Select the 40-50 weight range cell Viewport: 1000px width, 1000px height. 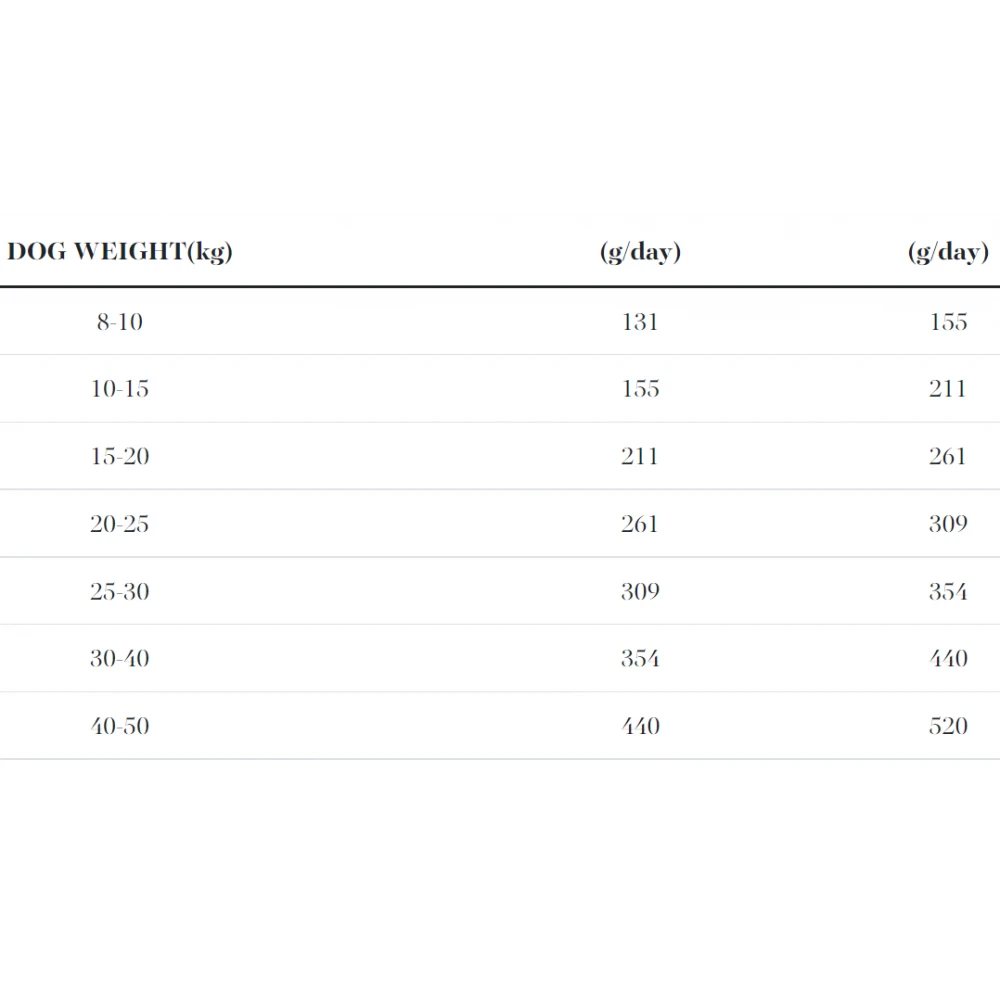[120, 726]
